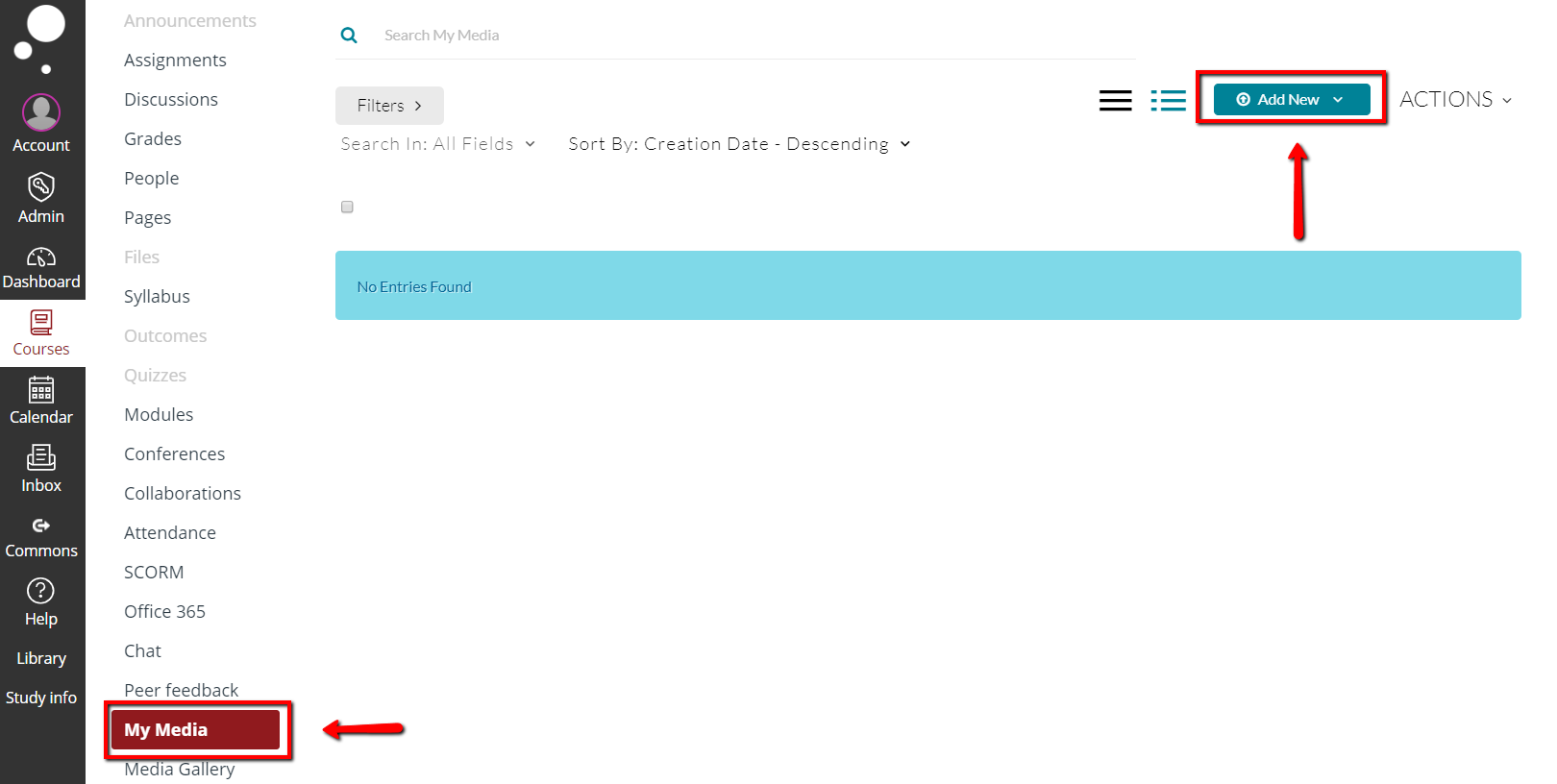Switch to detailed bulleted list view
1557x784 pixels.
coord(1168,100)
